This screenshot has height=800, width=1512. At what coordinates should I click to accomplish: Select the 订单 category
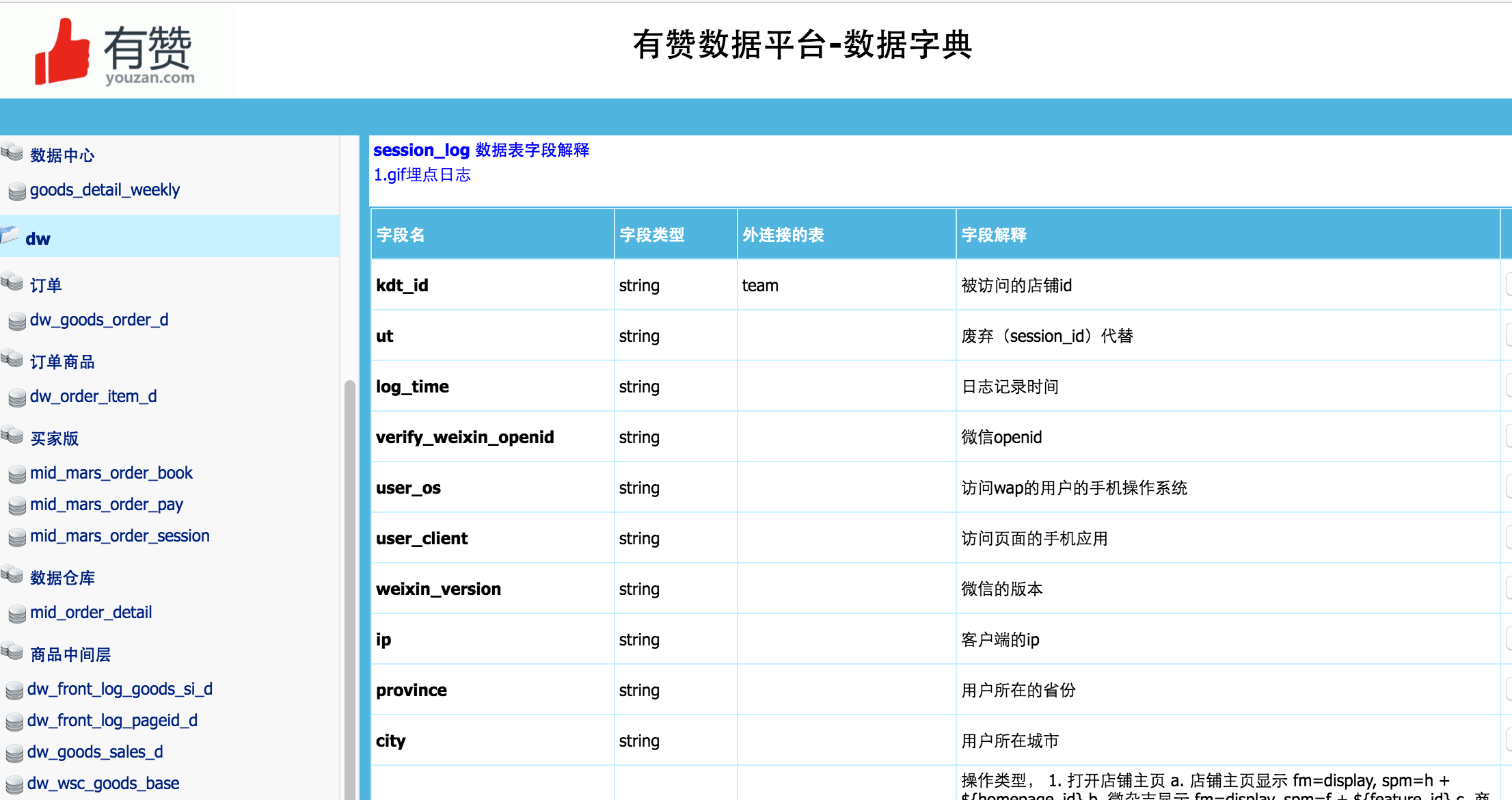coord(46,285)
